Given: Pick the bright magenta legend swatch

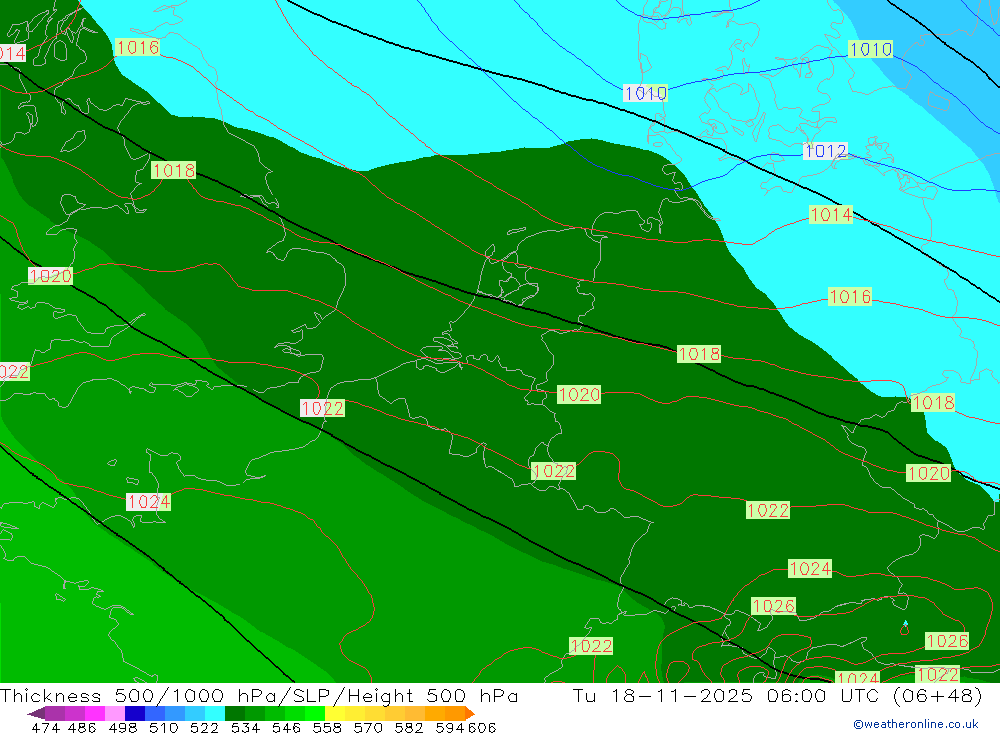Looking at the screenshot, I should point(95,713).
